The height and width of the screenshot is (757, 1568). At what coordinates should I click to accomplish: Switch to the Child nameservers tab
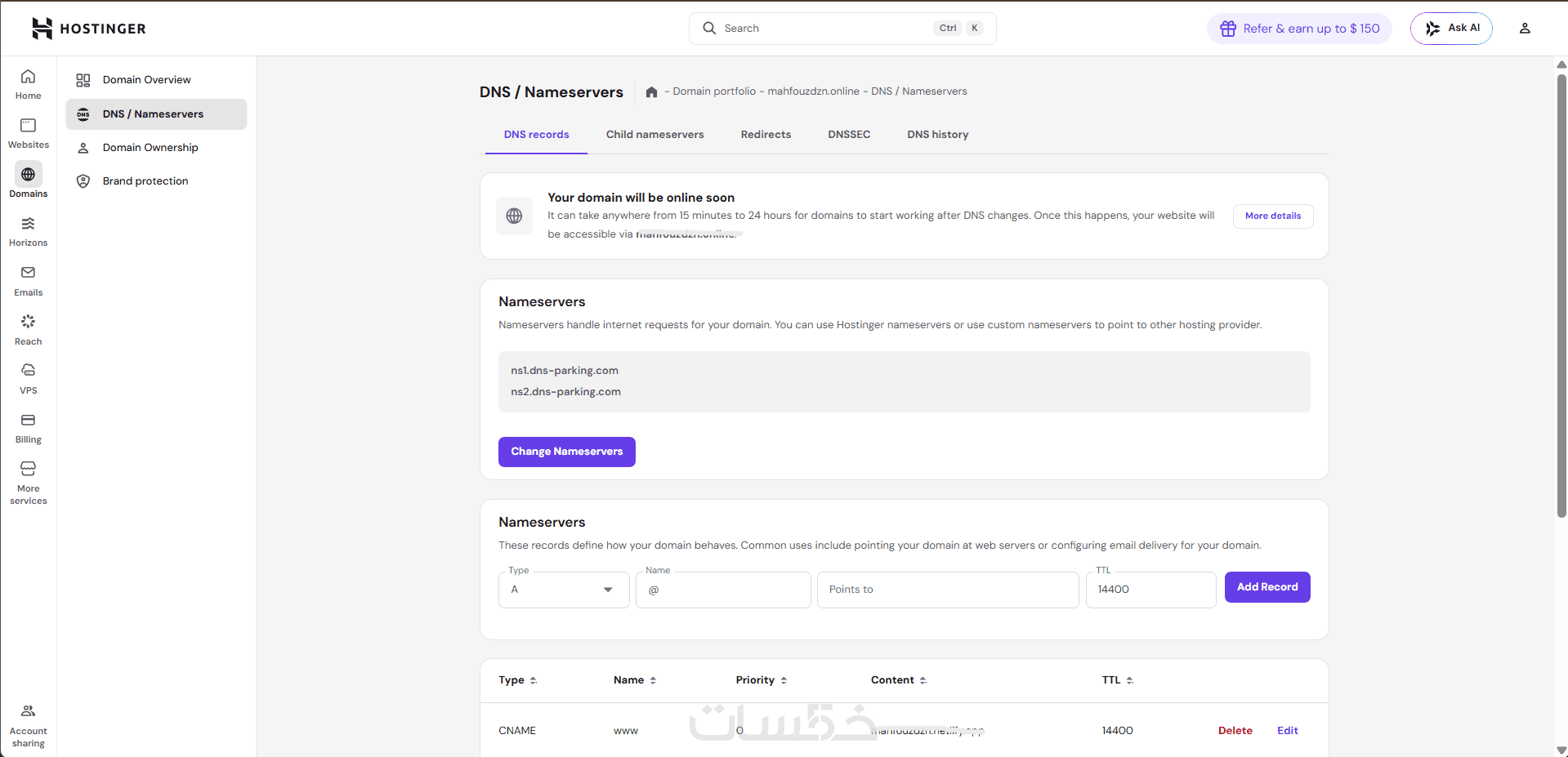[x=654, y=135]
